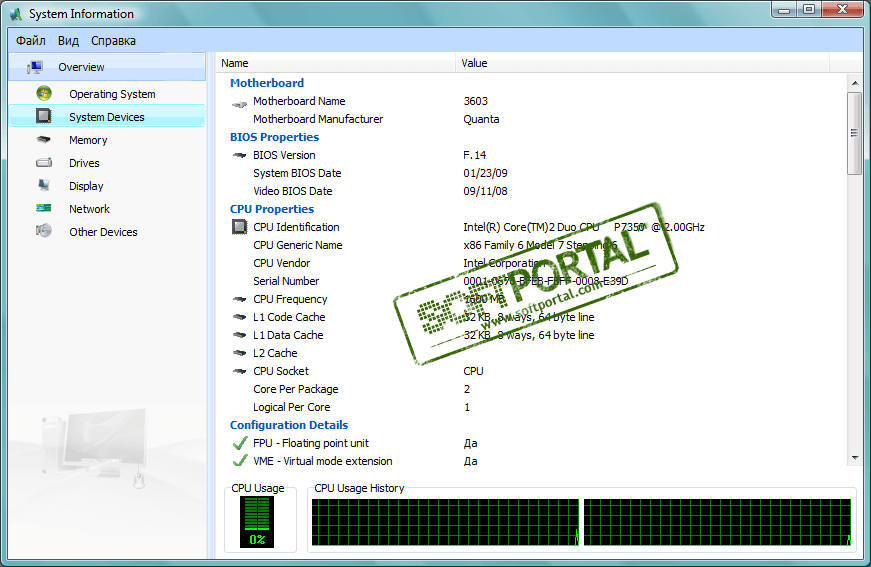Select Network category
Image resolution: width=871 pixels, height=567 pixels.
(x=107, y=209)
